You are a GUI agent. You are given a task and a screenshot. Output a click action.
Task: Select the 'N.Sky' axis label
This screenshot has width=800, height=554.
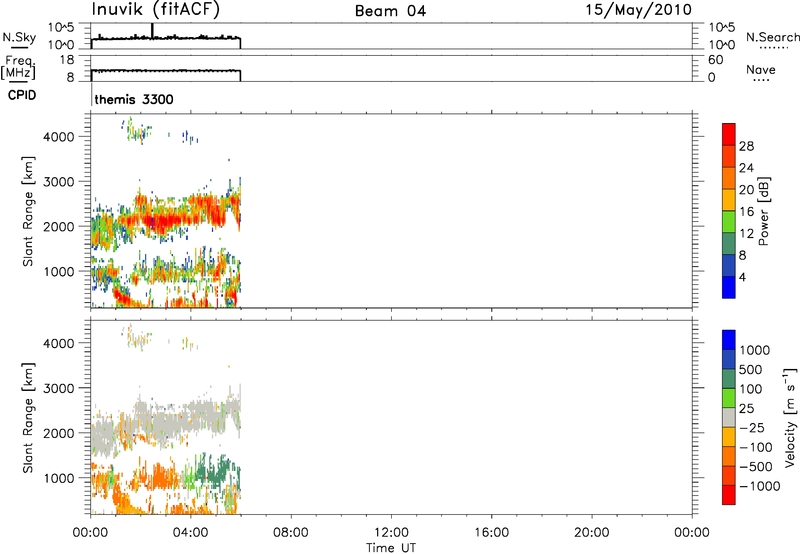(19, 37)
